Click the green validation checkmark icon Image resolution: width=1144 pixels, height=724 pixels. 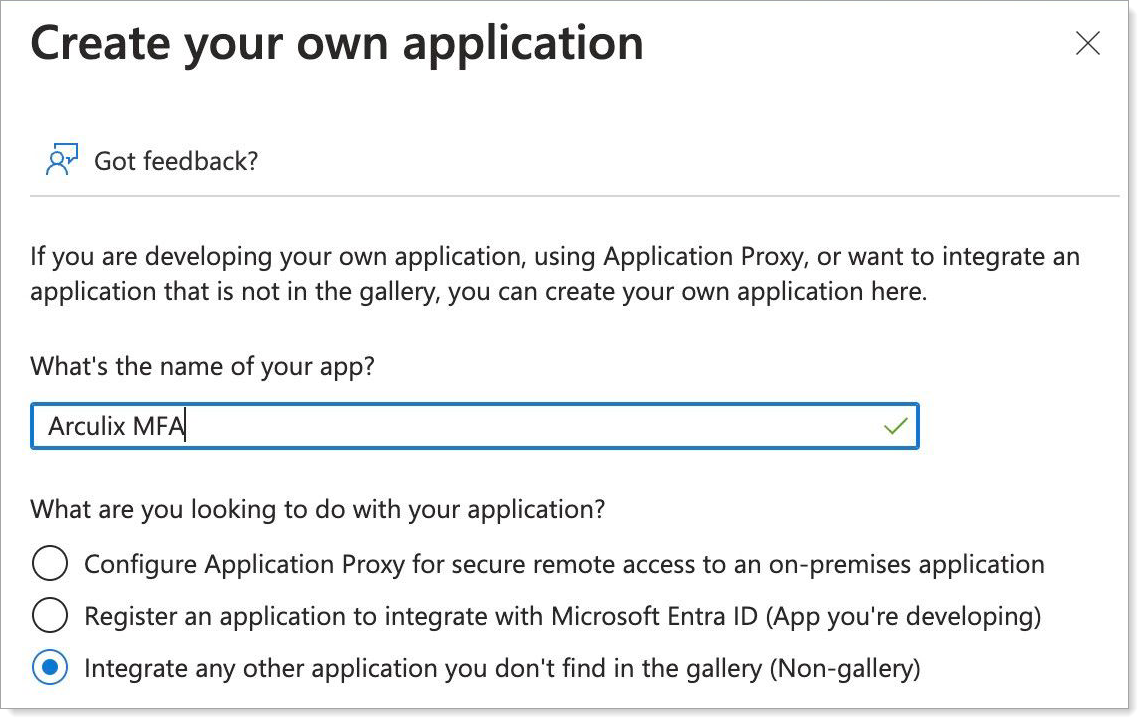coord(896,427)
